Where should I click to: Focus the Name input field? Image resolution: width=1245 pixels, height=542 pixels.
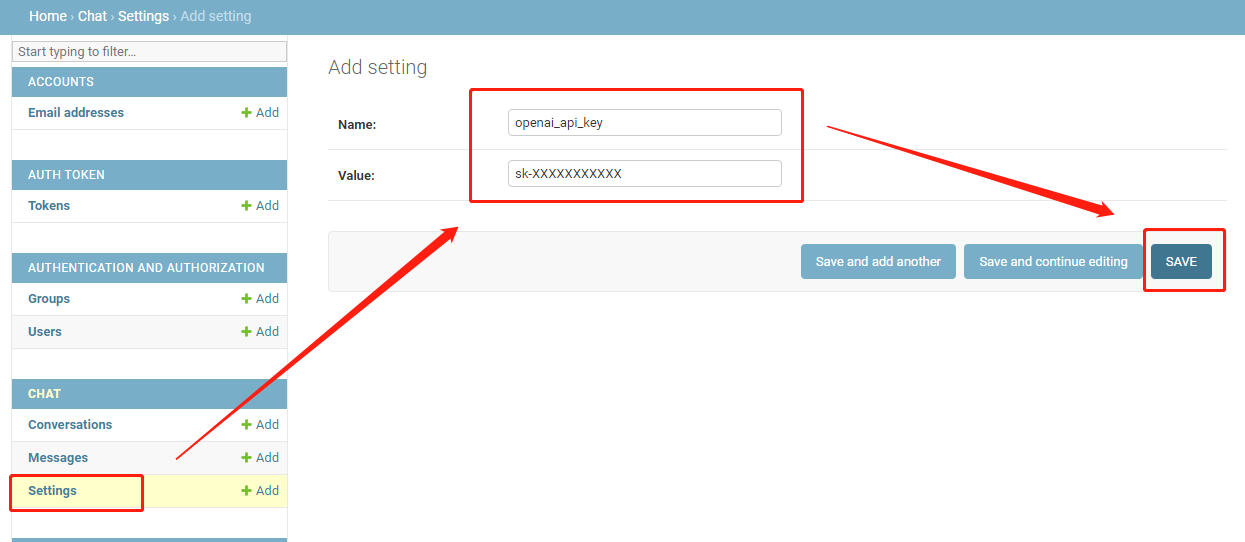644,123
